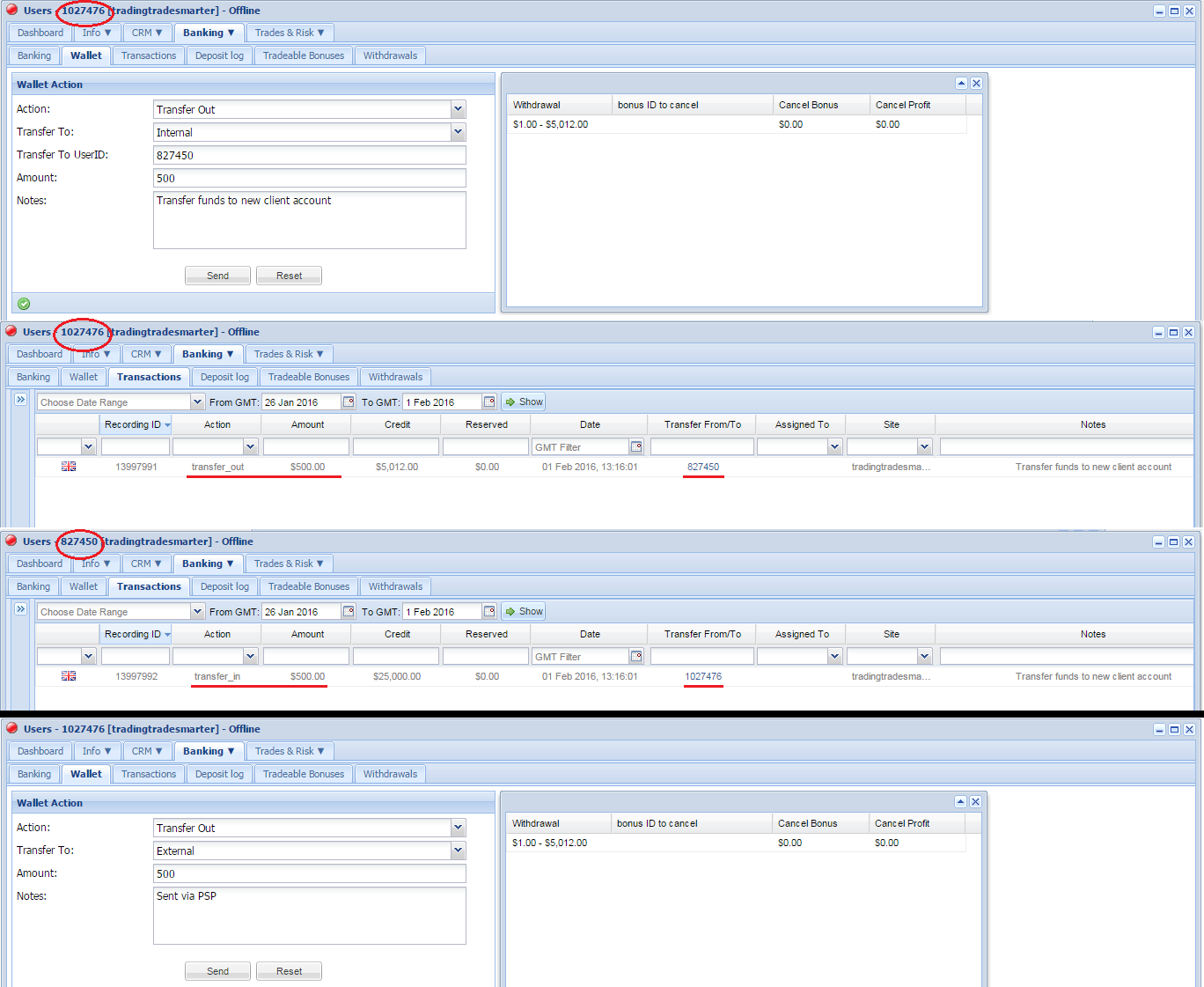Open Trades & Risk menu in Internal transfer window

[290, 33]
